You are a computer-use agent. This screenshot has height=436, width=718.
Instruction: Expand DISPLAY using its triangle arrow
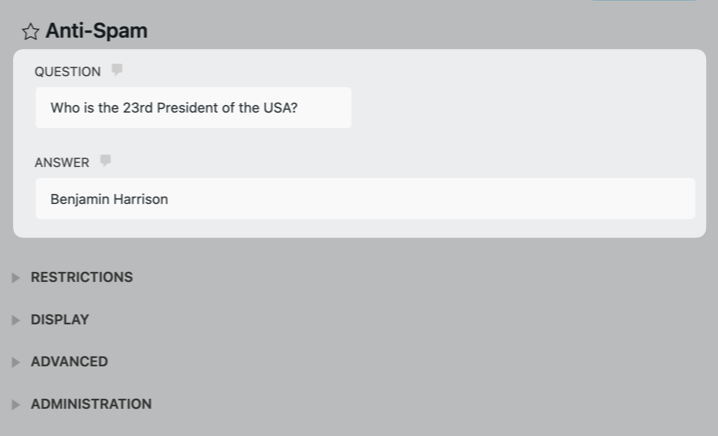[16, 320]
